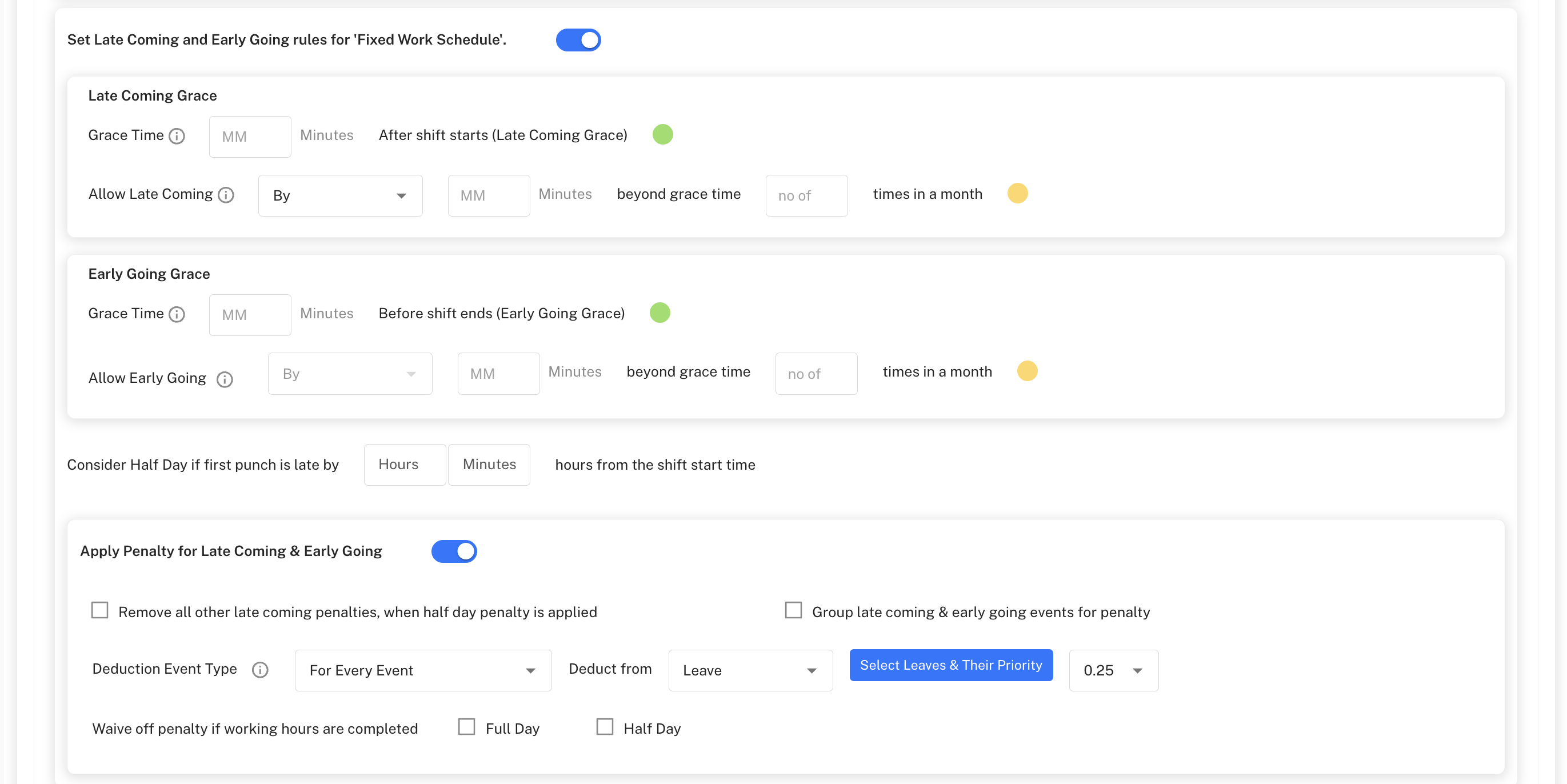This screenshot has height=784, width=1567.
Task: Disable Apply Penalty for Late Coming switch
Action: tap(454, 551)
